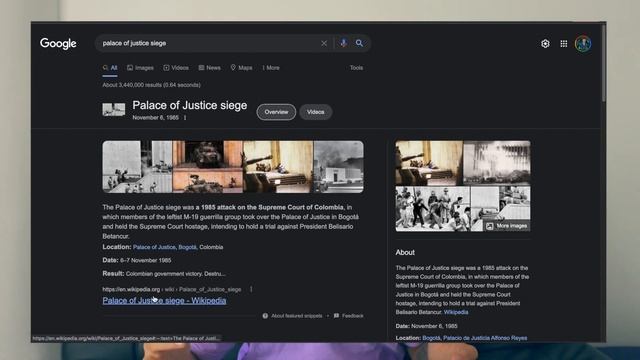Open three-dot menu next to Wikipedia URL

[251, 289]
